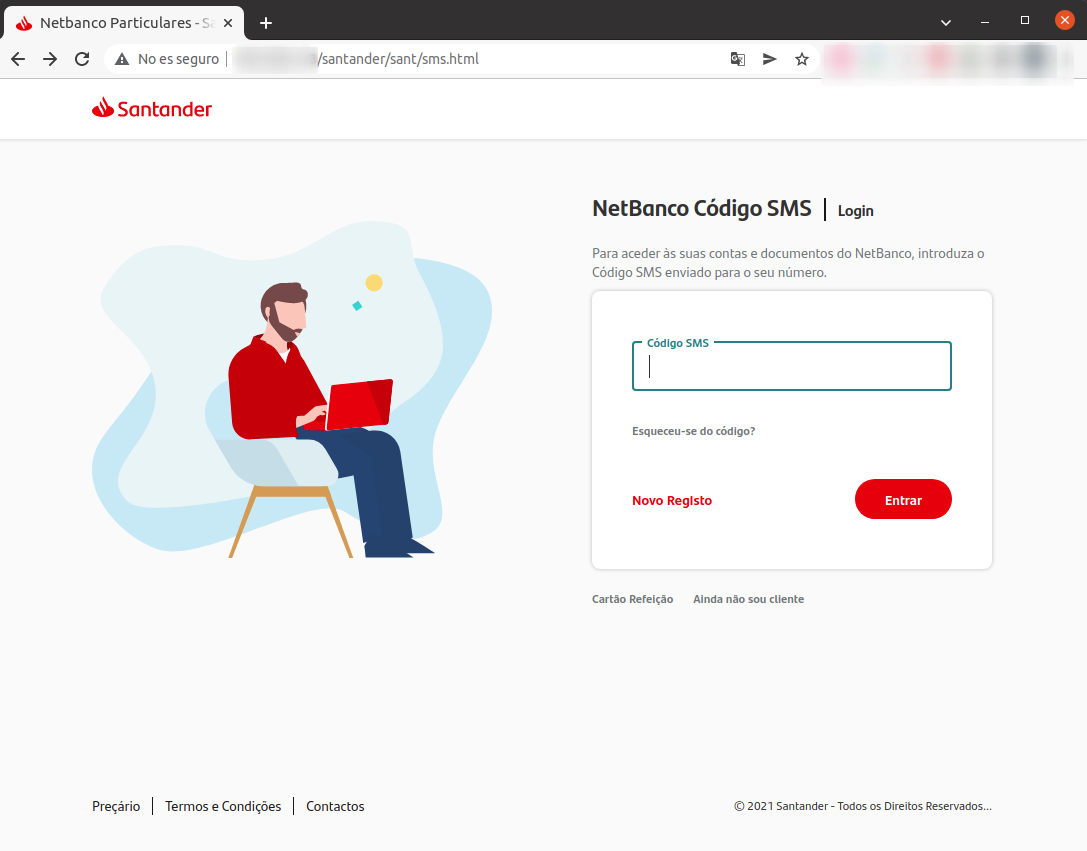Image resolution: width=1087 pixels, height=851 pixels.
Task: Minimize the browser window
Action: (985, 22)
